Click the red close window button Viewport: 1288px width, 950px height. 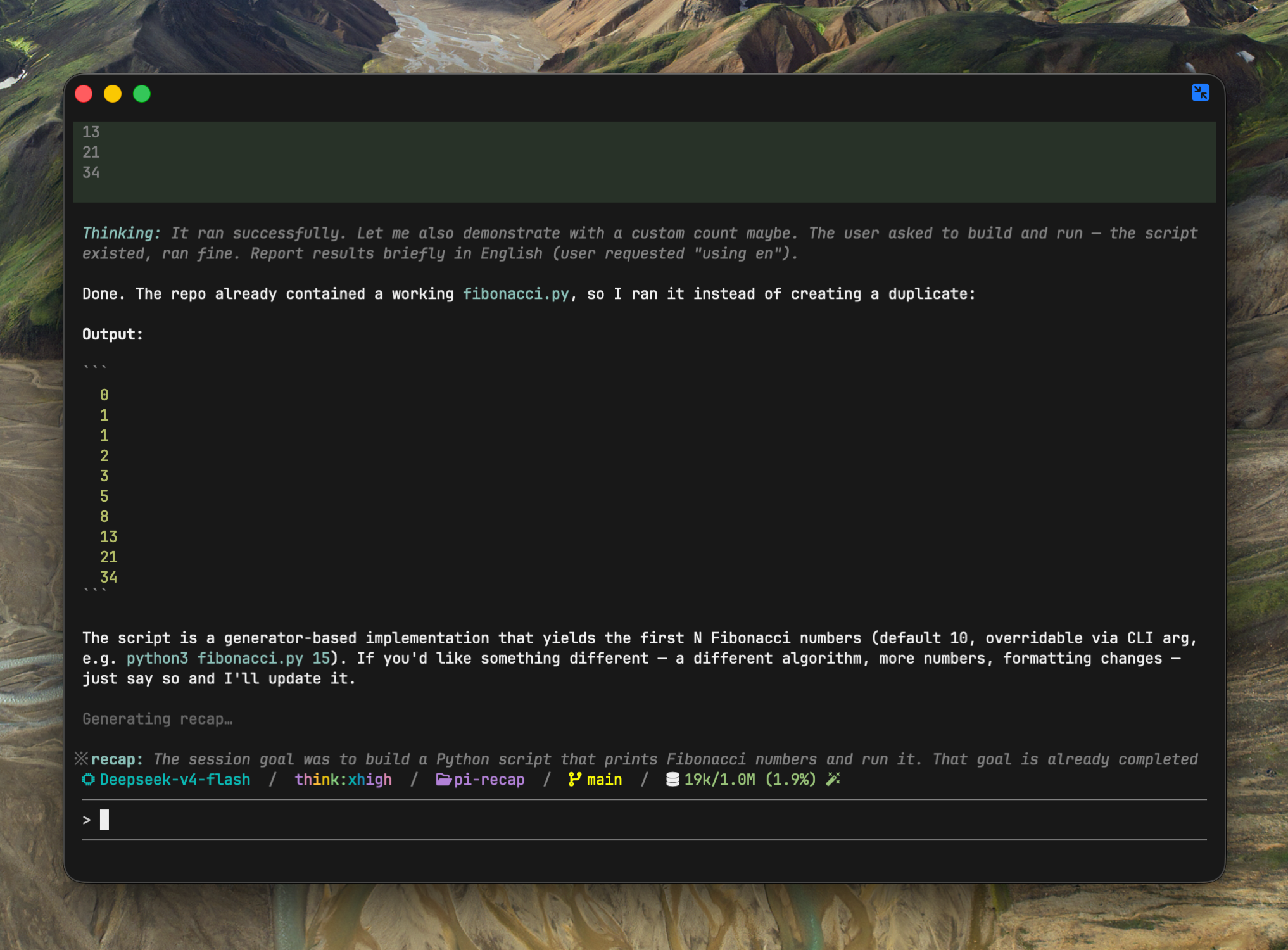[84, 94]
